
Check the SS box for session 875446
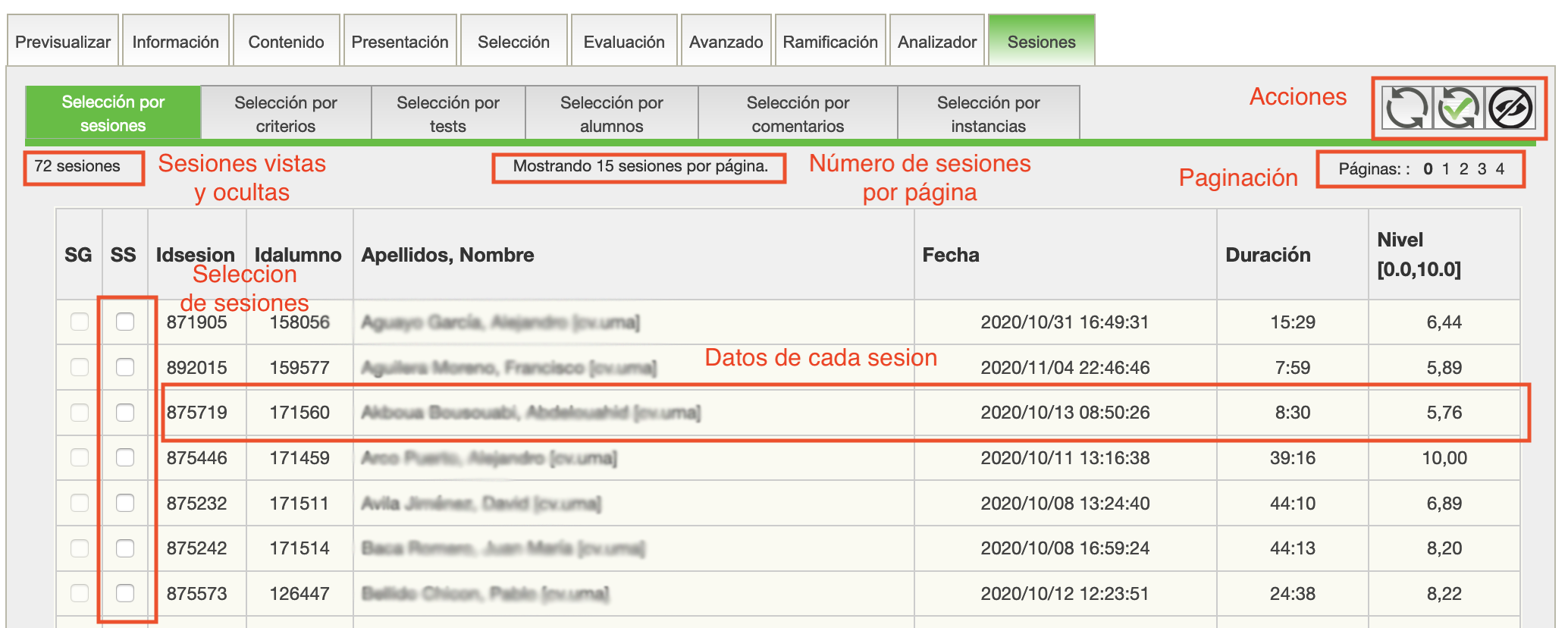pyautogui.click(x=125, y=458)
